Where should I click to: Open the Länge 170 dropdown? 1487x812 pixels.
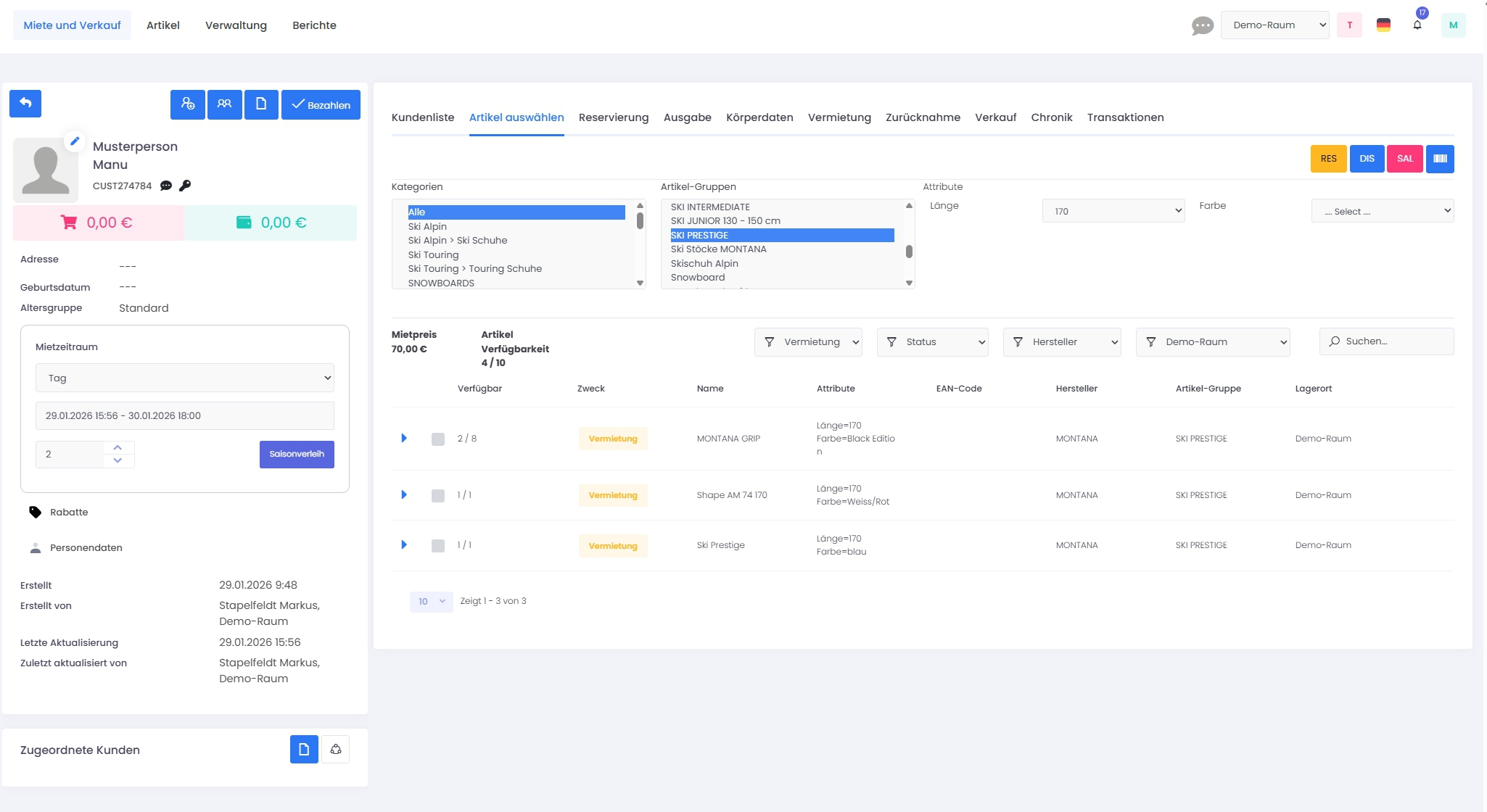tap(1113, 211)
